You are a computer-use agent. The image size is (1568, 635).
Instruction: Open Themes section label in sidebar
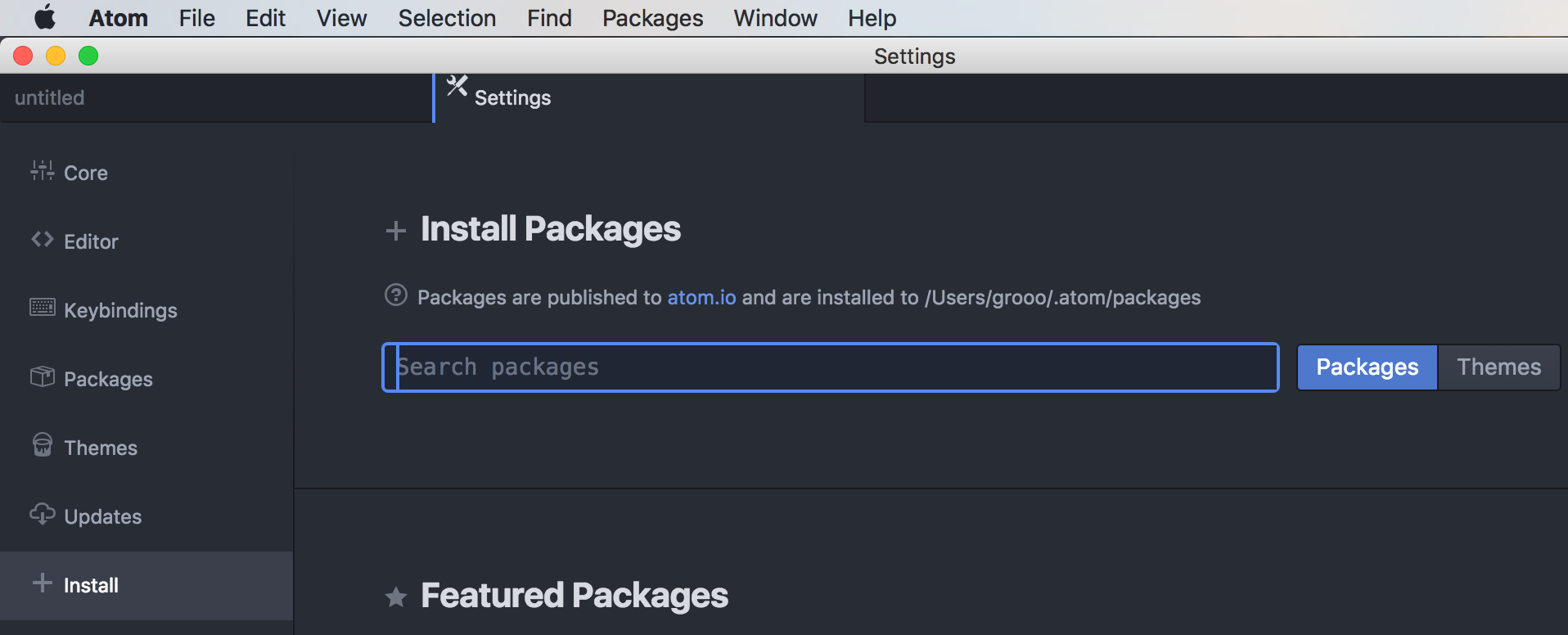101,448
